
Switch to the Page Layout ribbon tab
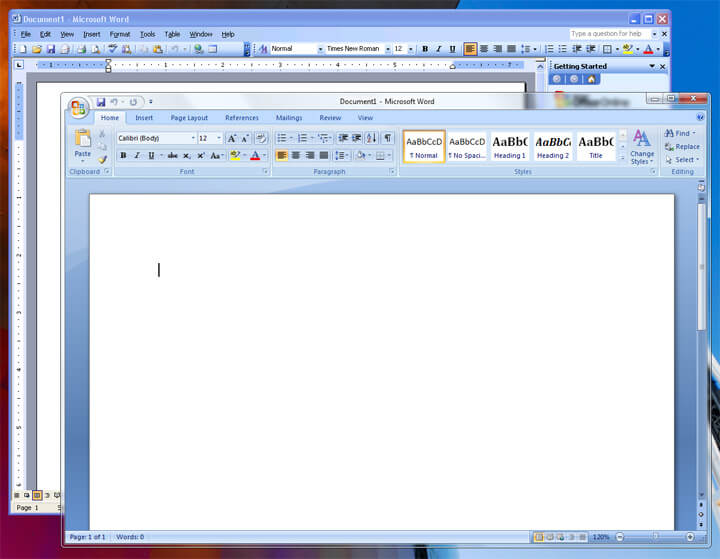(189, 118)
